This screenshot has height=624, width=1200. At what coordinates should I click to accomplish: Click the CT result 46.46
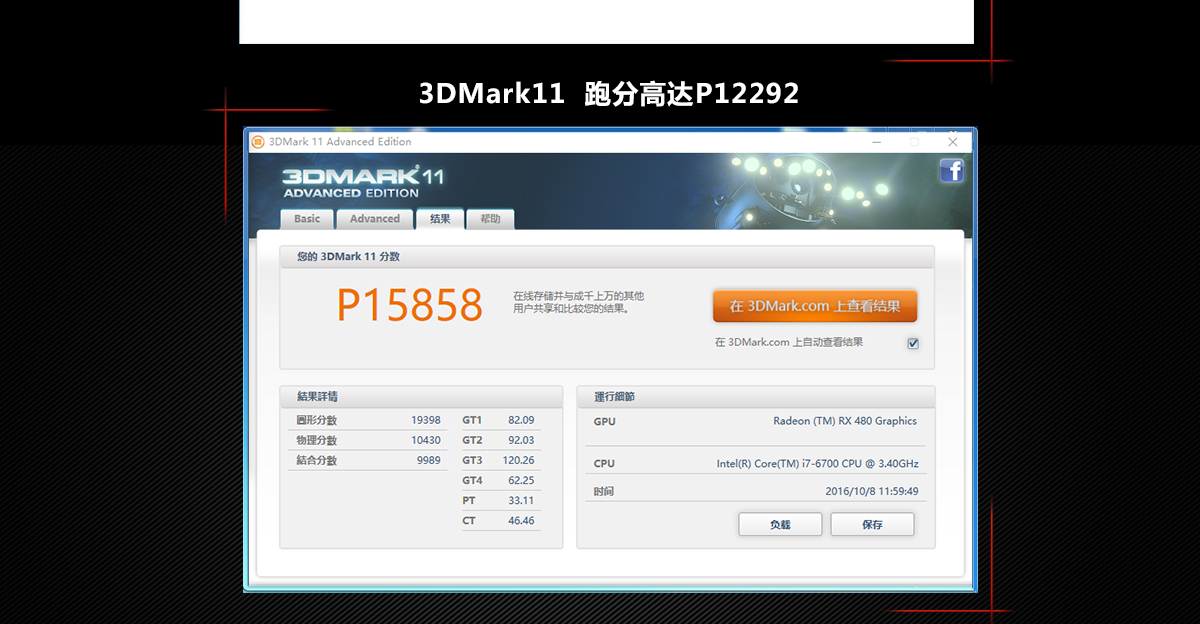521,520
